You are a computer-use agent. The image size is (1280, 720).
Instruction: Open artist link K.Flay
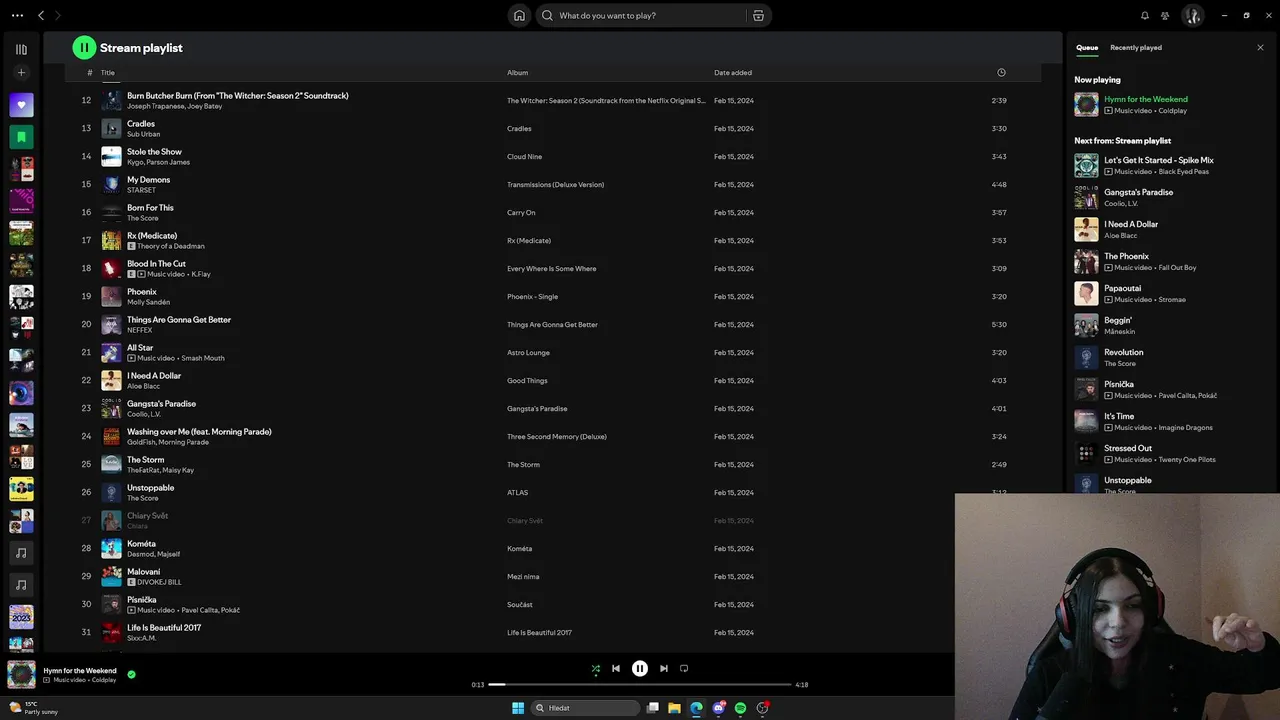[x=201, y=274]
